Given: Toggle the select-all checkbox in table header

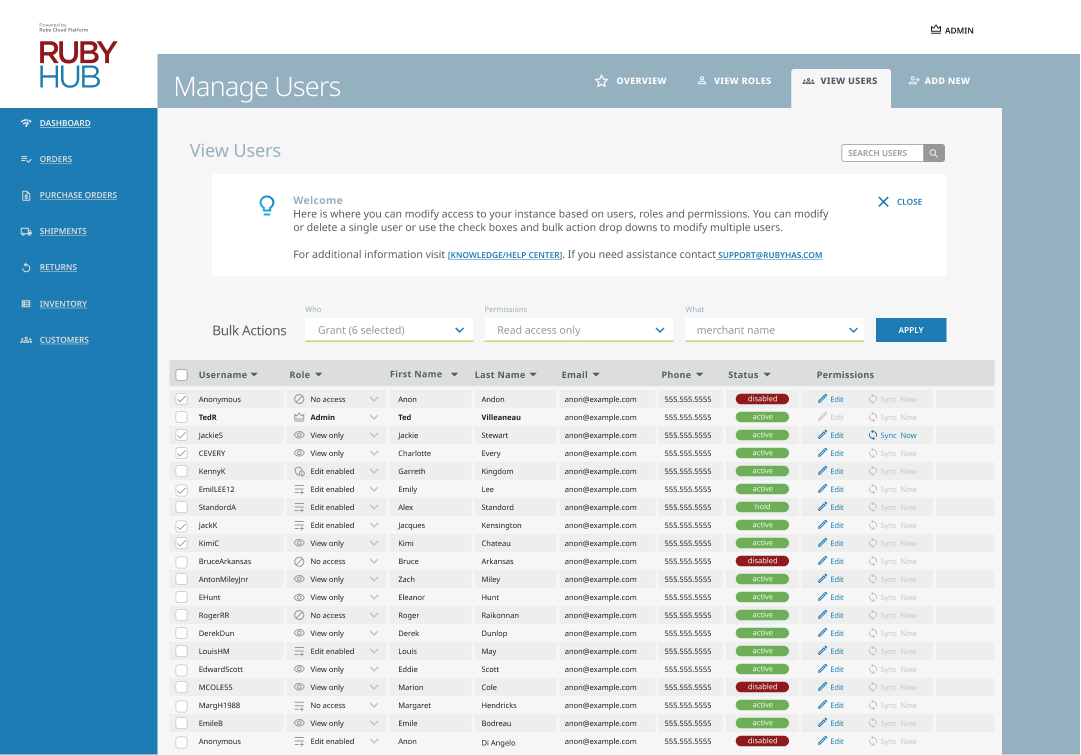Looking at the screenshot, I should (x=181, y=375).
